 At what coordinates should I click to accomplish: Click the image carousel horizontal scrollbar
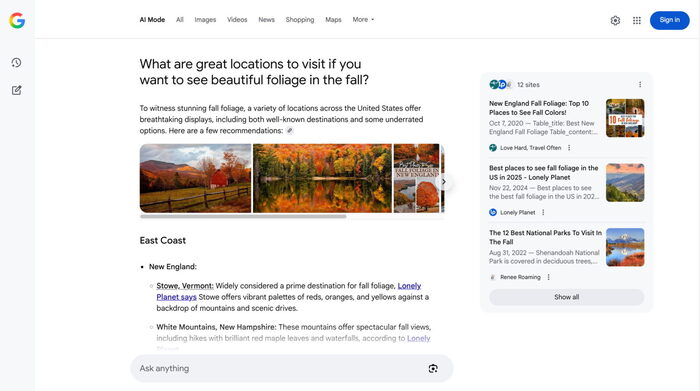(243, 216)
